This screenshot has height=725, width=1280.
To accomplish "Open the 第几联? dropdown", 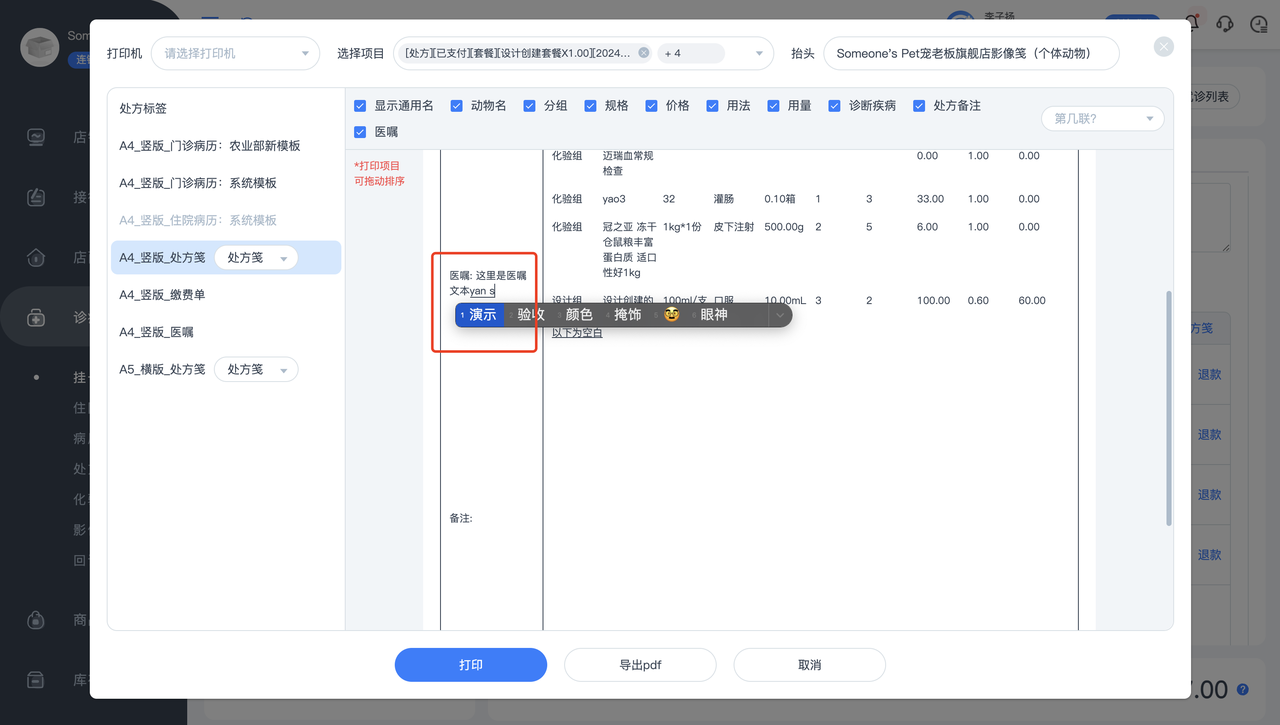I will click(1103, 119).
